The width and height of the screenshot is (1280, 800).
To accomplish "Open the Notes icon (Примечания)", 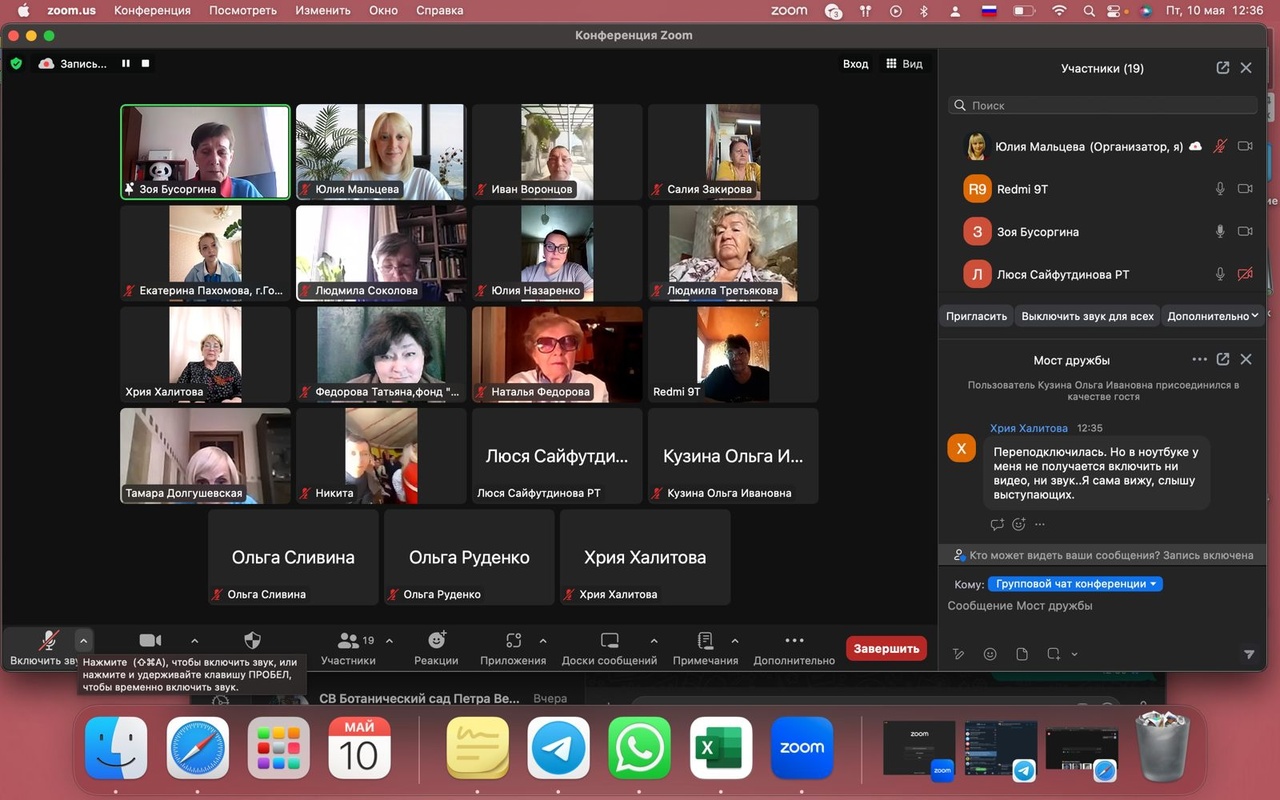I will (x=705, y=641).
